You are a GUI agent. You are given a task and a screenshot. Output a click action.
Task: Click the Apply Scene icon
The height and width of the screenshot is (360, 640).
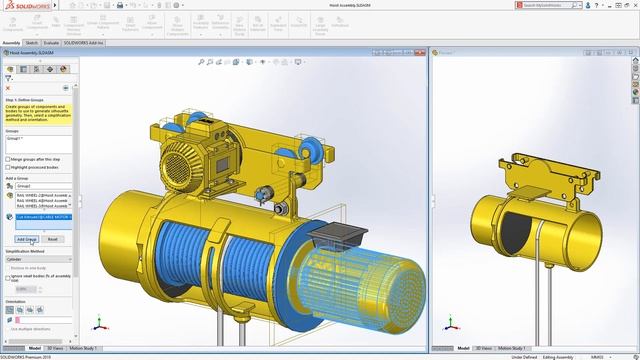284,62
